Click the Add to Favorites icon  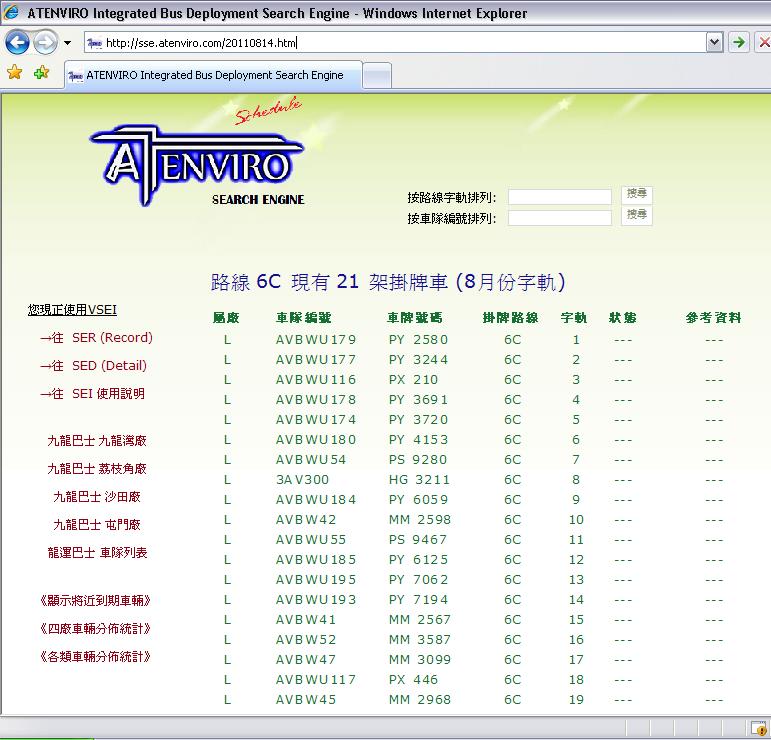(x=41, y=73)
